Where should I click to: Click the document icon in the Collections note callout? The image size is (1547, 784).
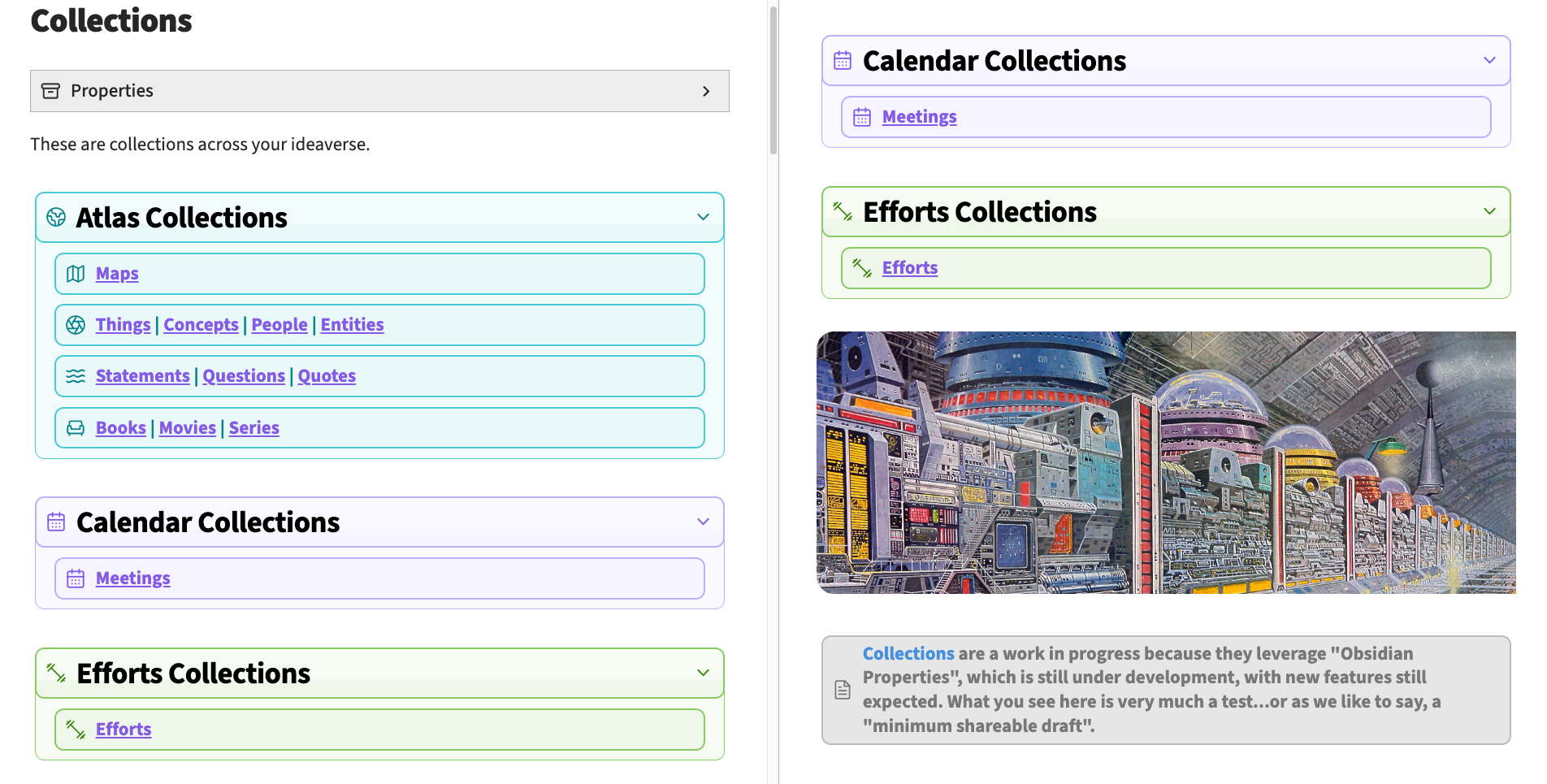click(843, 690)
